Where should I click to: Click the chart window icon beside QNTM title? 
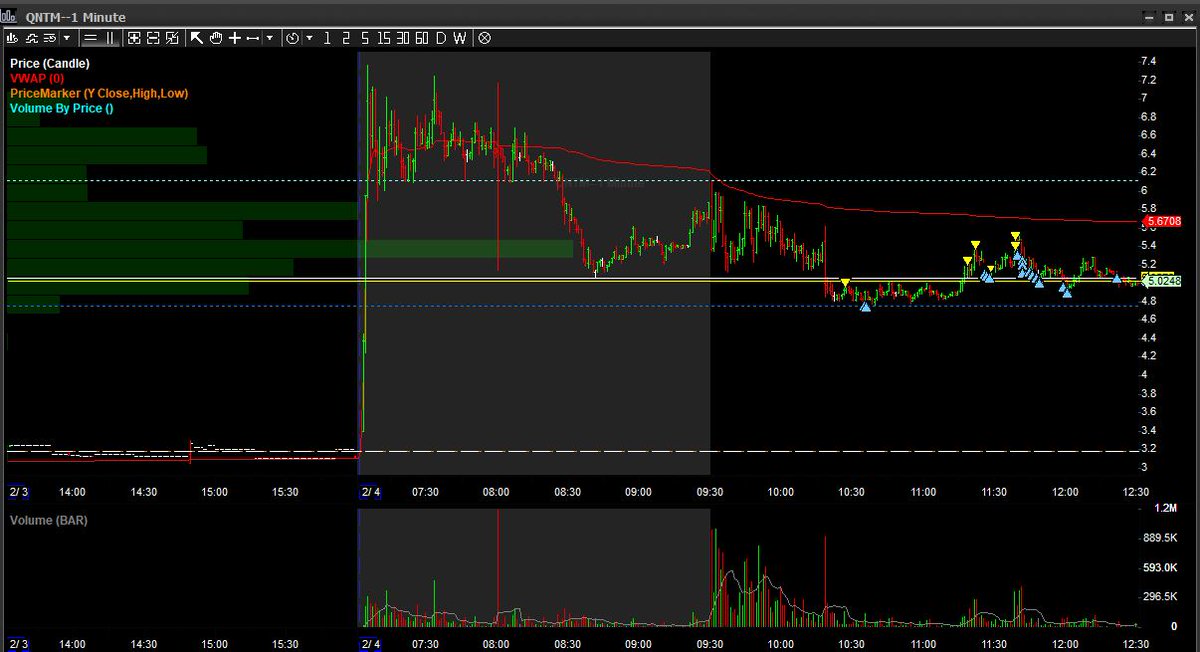pos(8,17)
